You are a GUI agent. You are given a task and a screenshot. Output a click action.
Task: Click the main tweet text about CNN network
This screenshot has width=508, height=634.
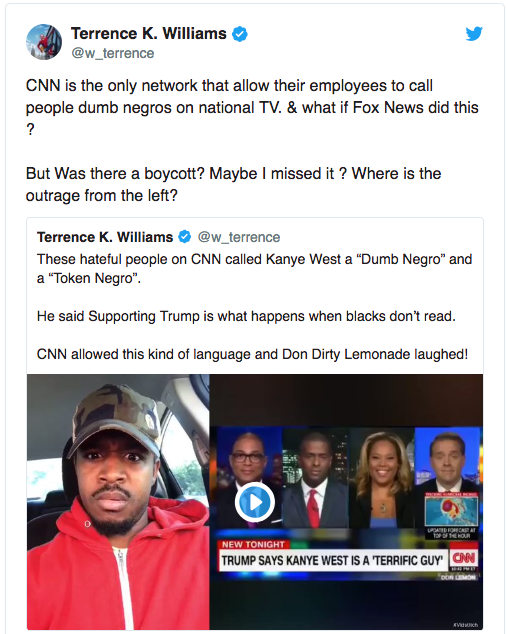[252, 108]
